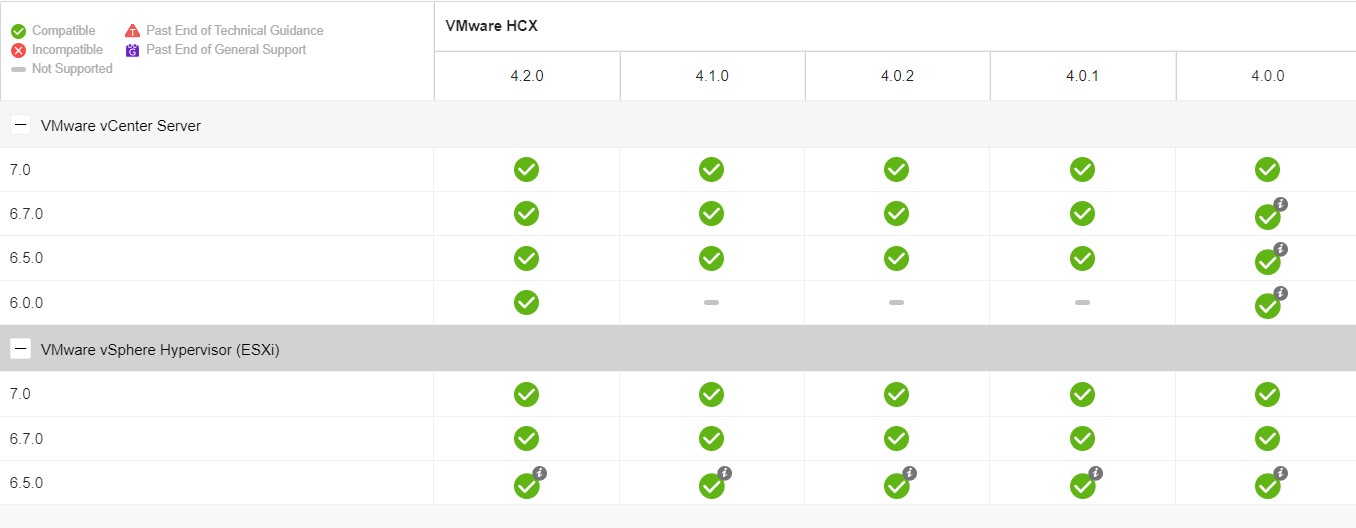Click compatible checkmark for vCenter 6.0.0 HCX 4.2.0
The height and width of the screenshot is (528, 1356).
point(526,302)
